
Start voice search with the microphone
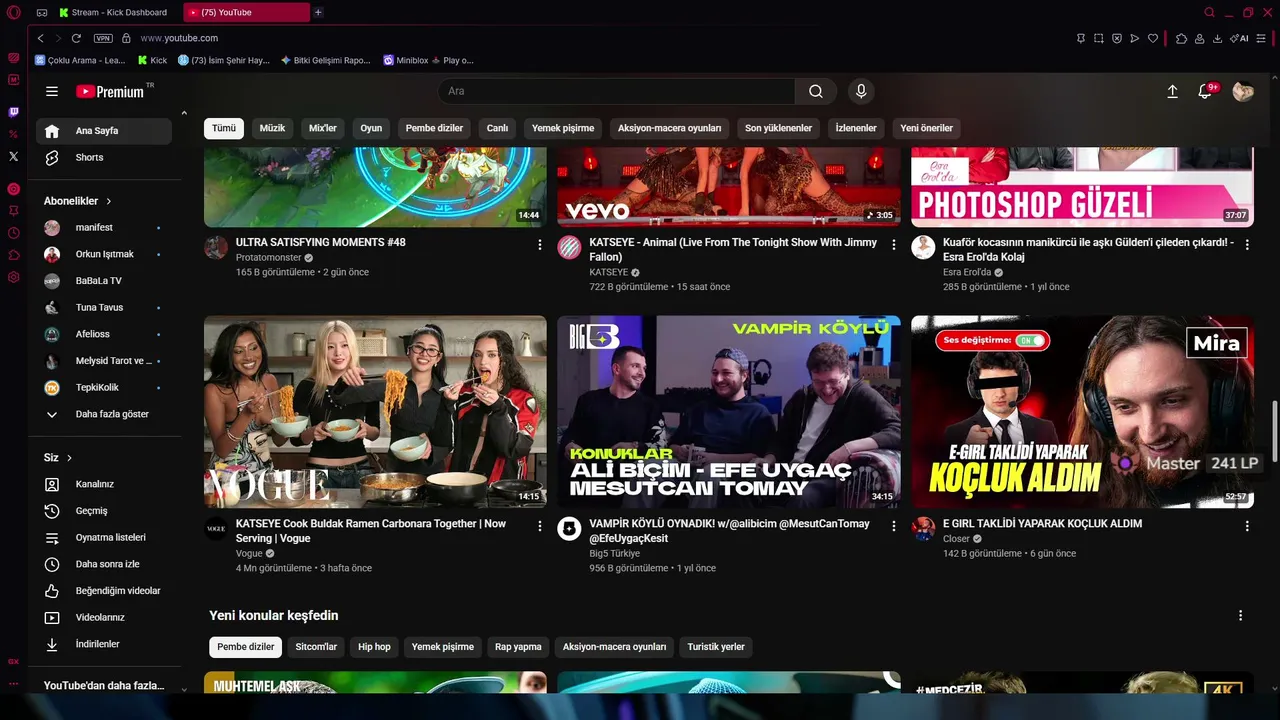coord(861,91)
